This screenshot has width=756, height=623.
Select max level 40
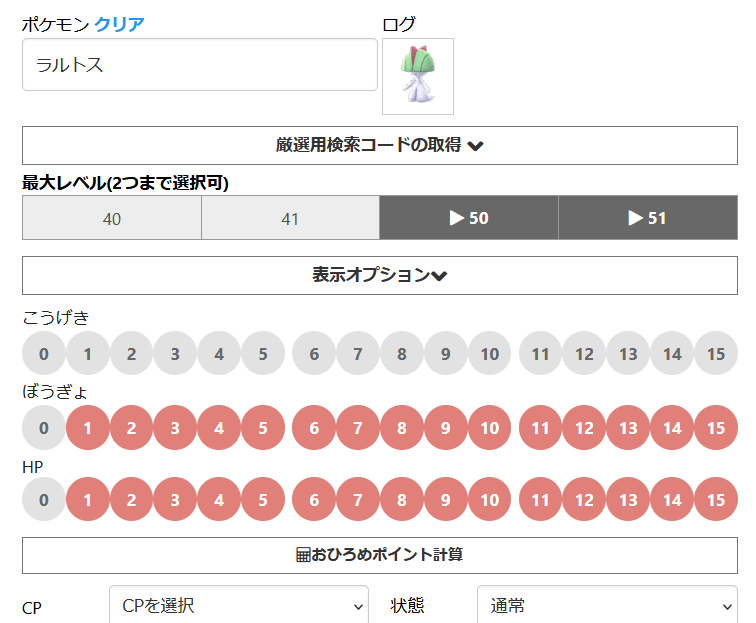click(x=111, y=218)
